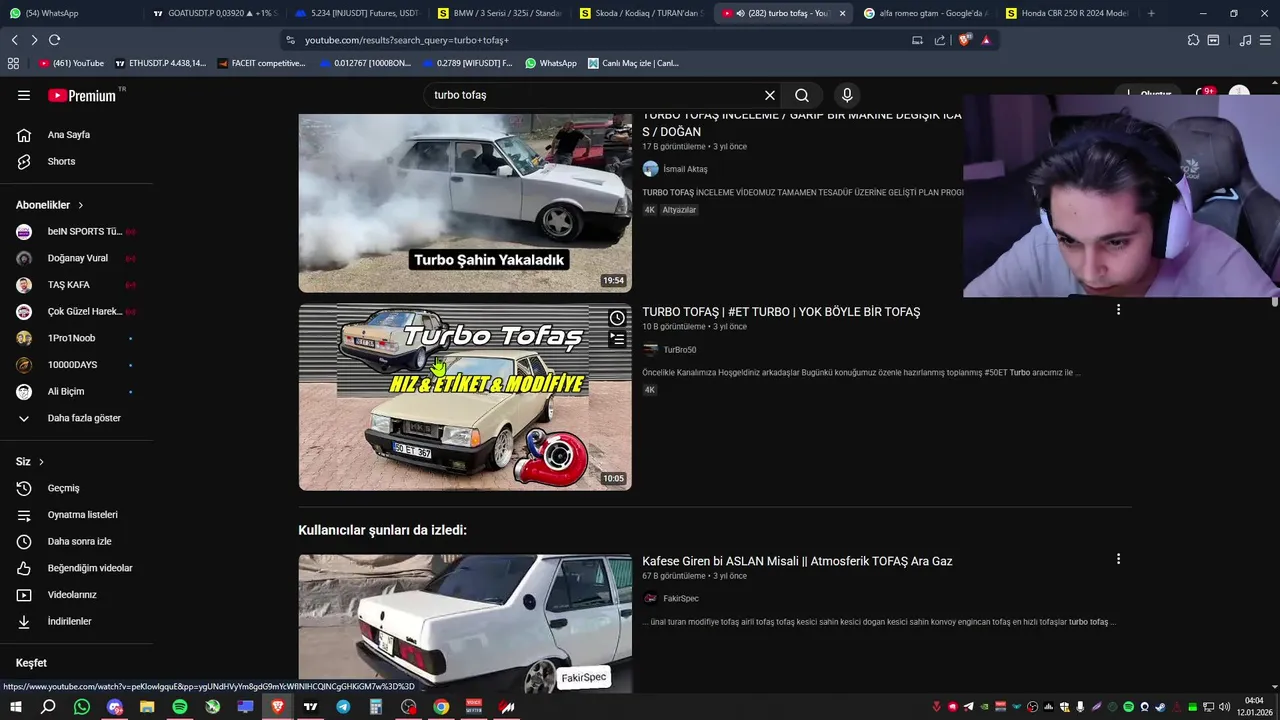Add Turbo Tofaş video to Watch Later

point(617,318)
